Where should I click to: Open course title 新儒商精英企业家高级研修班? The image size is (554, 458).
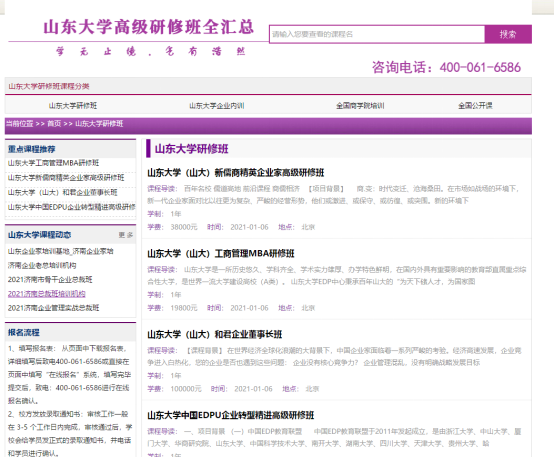pyautogui.click(x=236, y=173)
